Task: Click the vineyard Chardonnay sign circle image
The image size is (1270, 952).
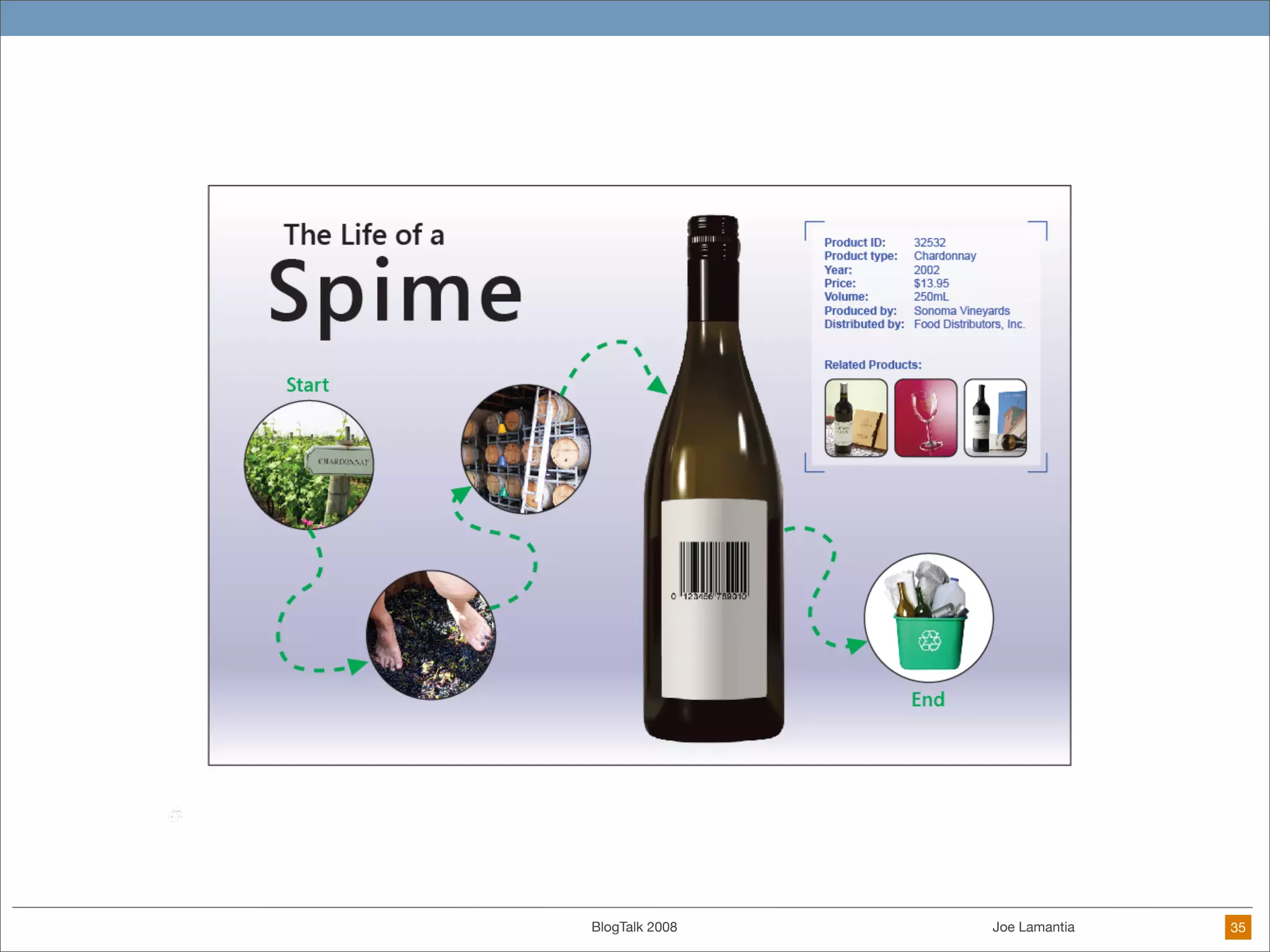Action: tap(309, 465)
